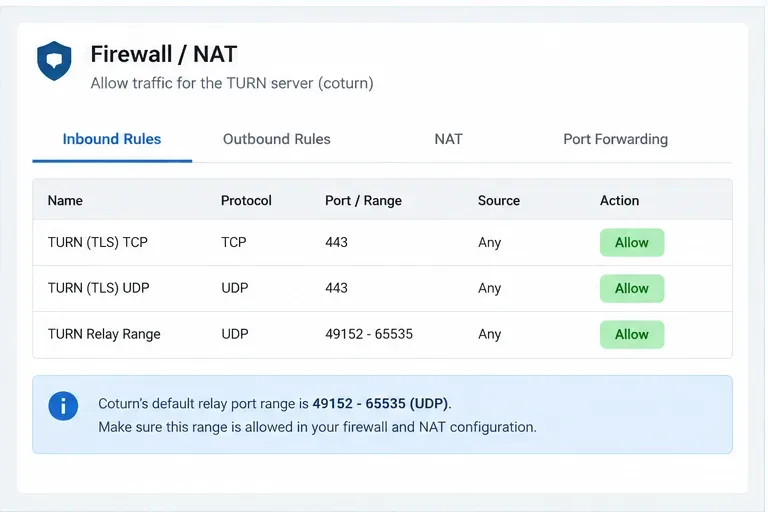768x512 pixels.
Task: Click Any source in TURN (TLS) UDP row
Action: (x=489, y=289)
